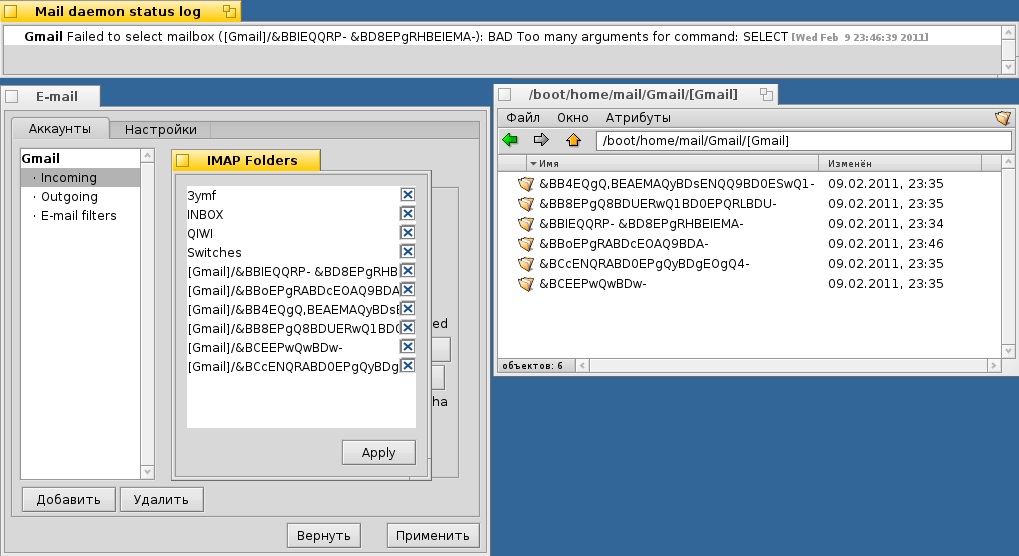Select file name &BCEEPwQwBDw- in Tracker
Image resolution: width=1019 pixels, height=556 pixels.
point(593,284)
